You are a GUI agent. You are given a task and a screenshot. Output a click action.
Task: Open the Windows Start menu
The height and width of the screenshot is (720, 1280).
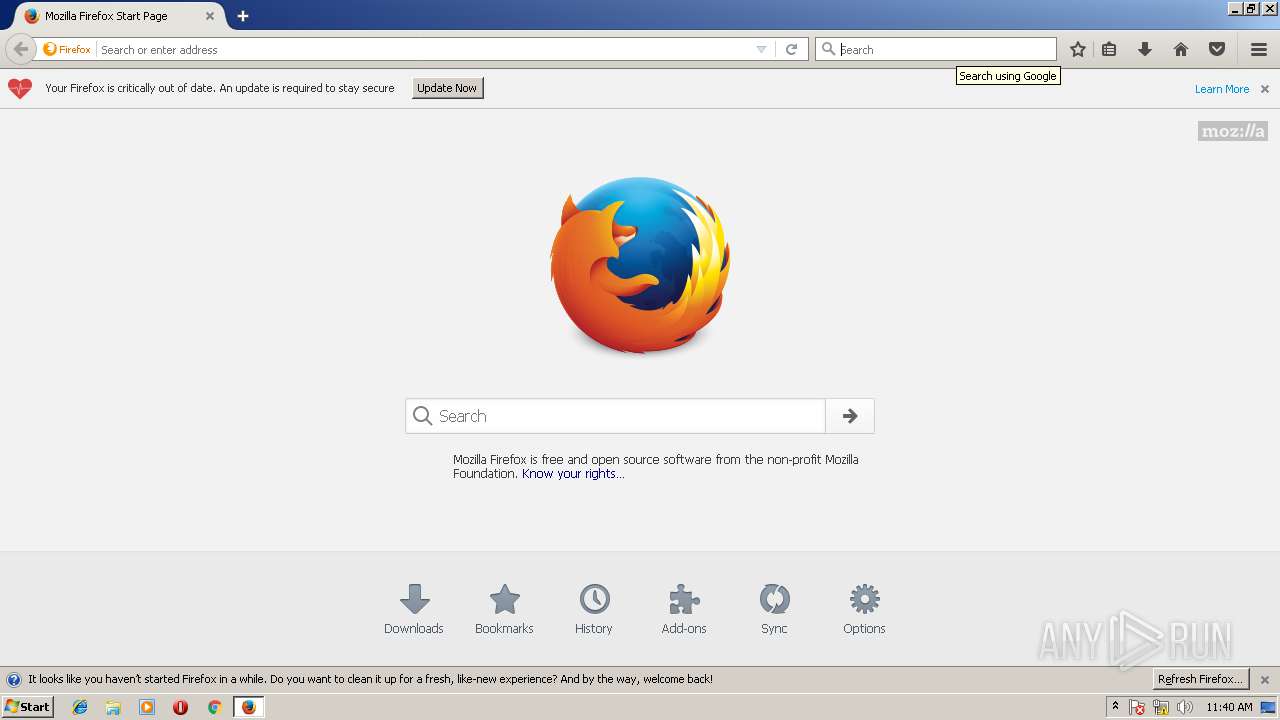tap(27, 707)
